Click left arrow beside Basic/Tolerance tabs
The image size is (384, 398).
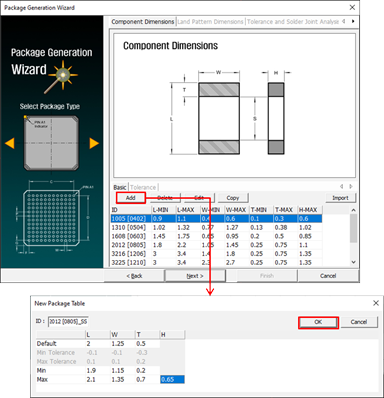[342, 187]
